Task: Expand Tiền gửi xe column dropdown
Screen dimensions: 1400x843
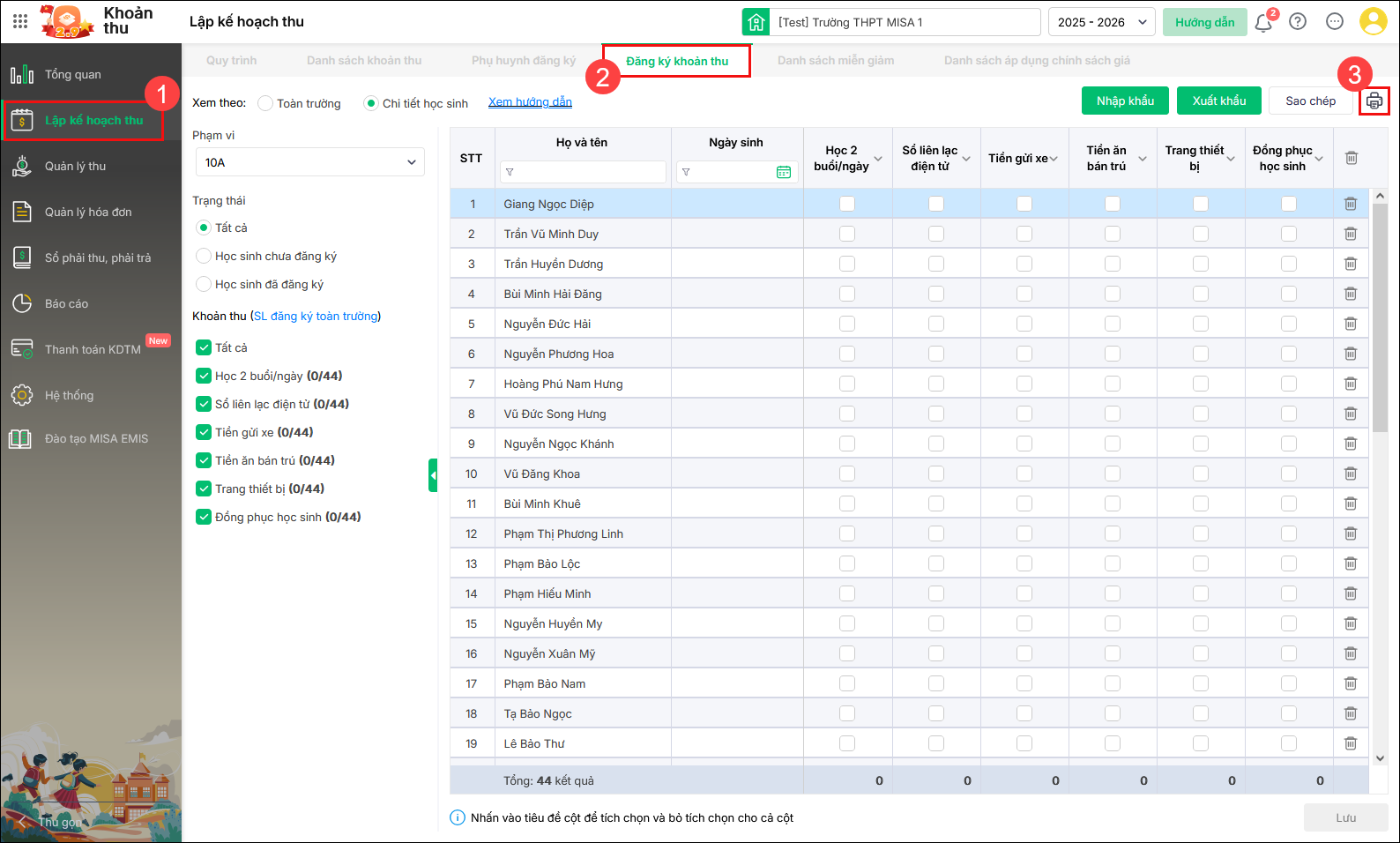Action: [x=1054, y=159]
